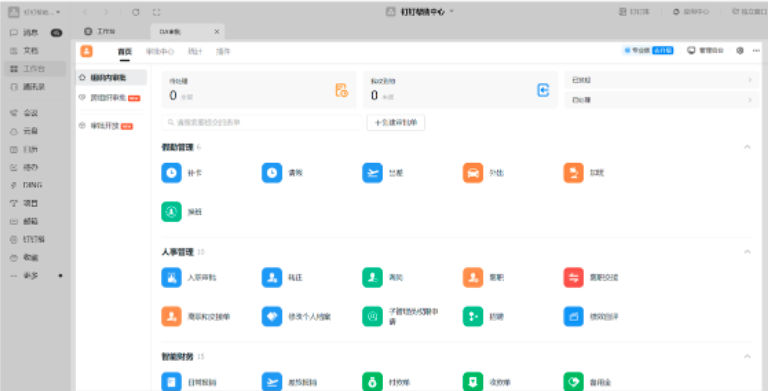Click the form search input field
The image size is (768, 391).
262,122
